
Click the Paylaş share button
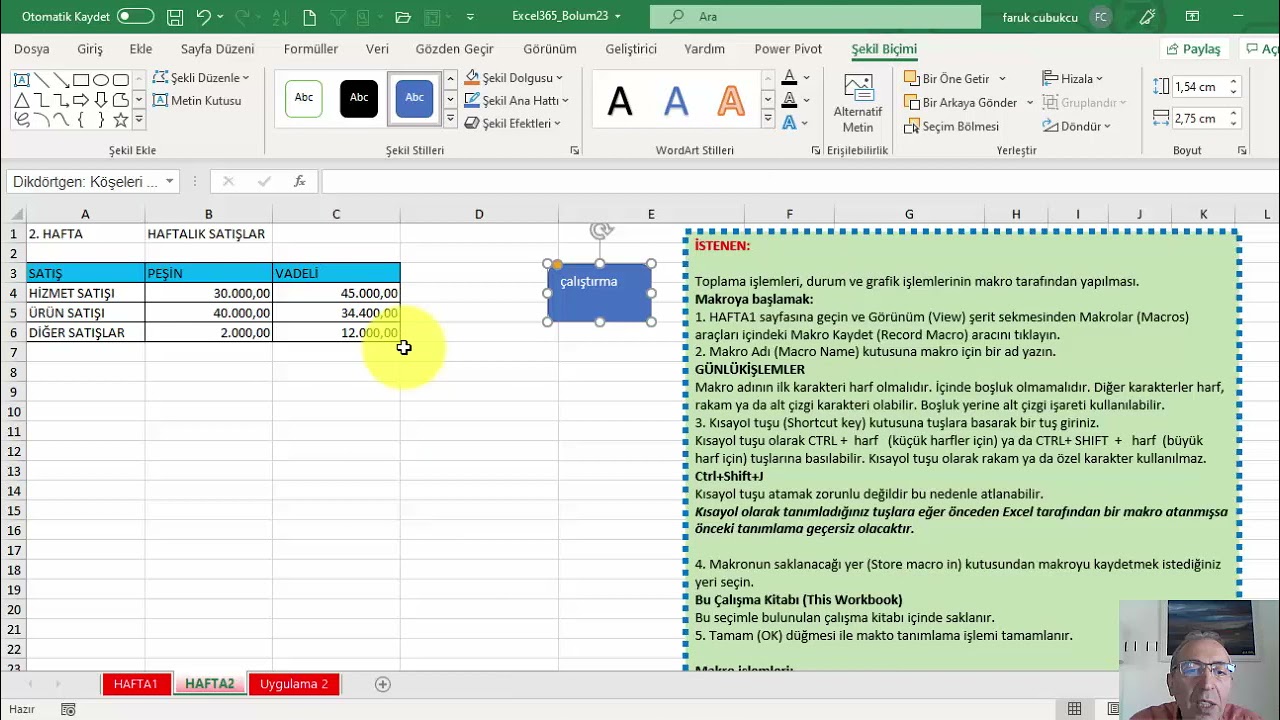(1194, 49)
